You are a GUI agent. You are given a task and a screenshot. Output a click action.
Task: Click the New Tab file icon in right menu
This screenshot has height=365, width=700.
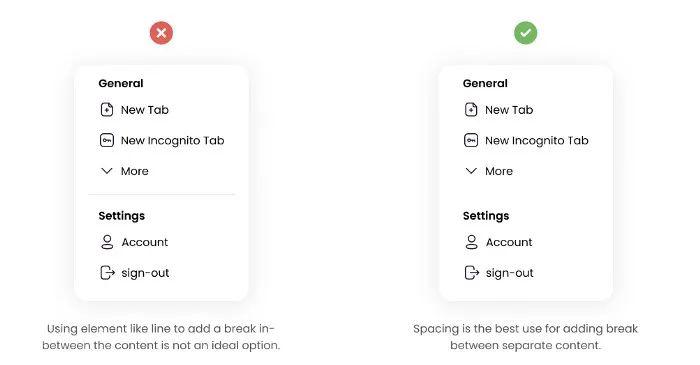(x=471, y=110)
